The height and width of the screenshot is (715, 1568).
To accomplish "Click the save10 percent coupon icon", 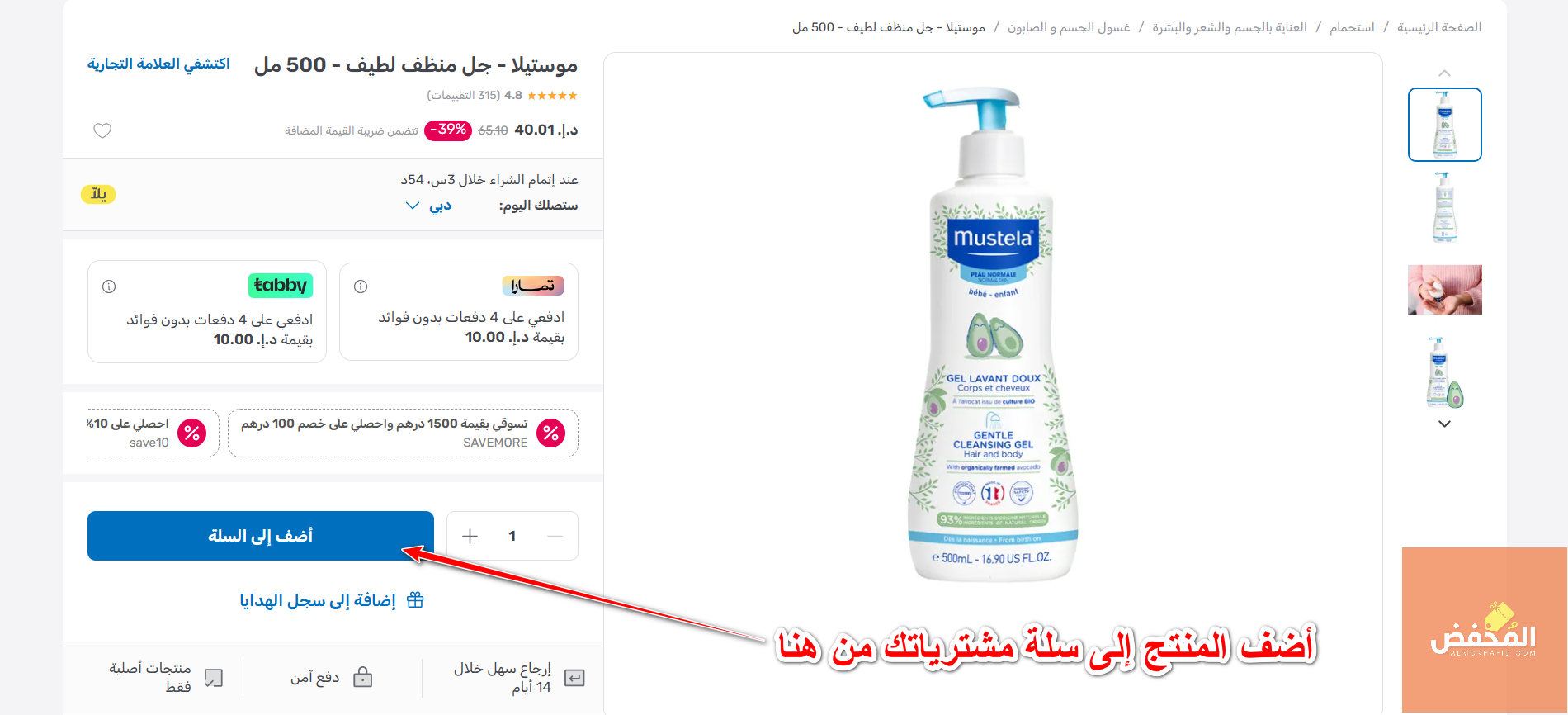I will coord(192,433).
